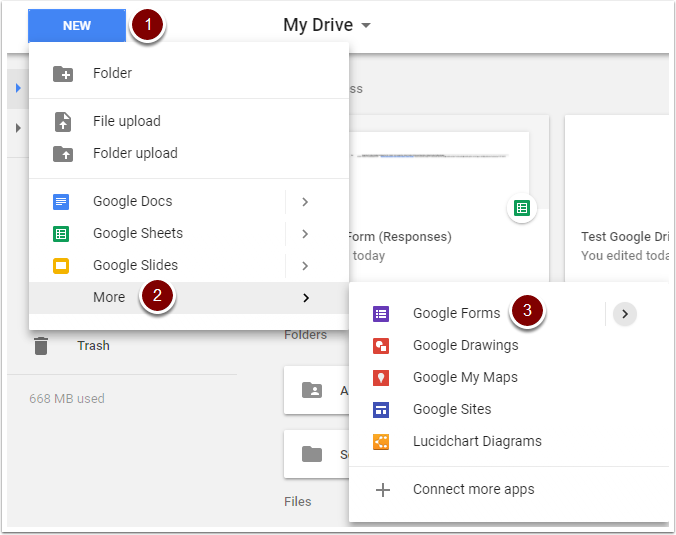This screenshot has height=535, width=676.
Task: Click the new Folder plus icon
Action: (x=63, y=74)
